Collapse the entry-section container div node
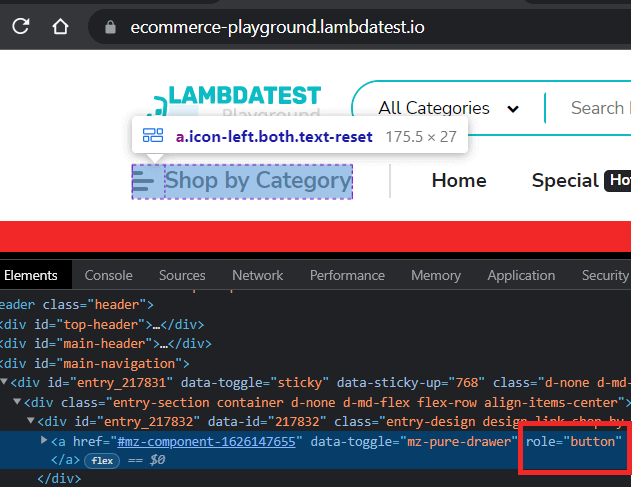The height and width of the screenshot is (489, 634). (x=17, y=401)
